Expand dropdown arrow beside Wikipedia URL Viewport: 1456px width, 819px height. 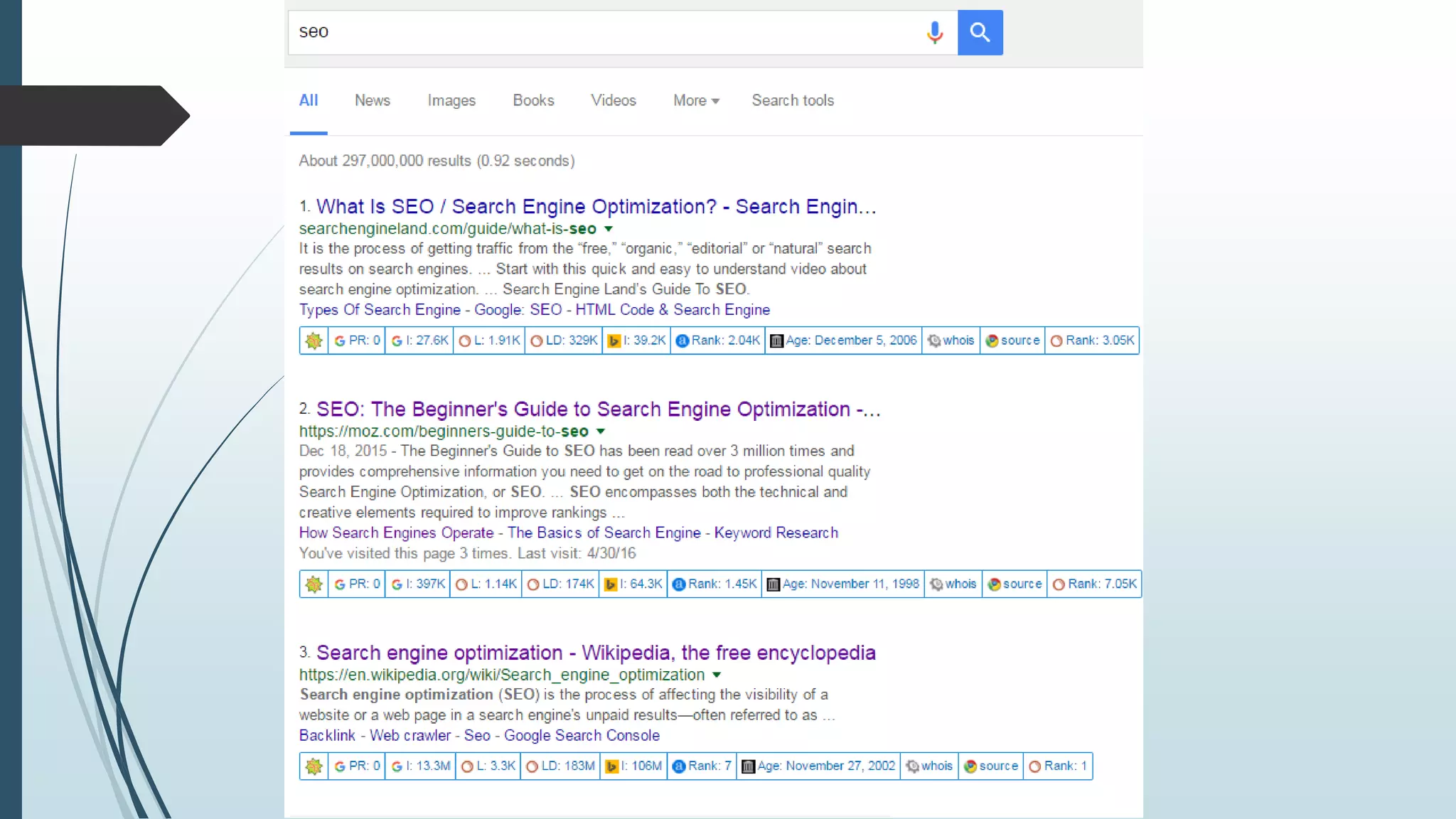(717, 675)
